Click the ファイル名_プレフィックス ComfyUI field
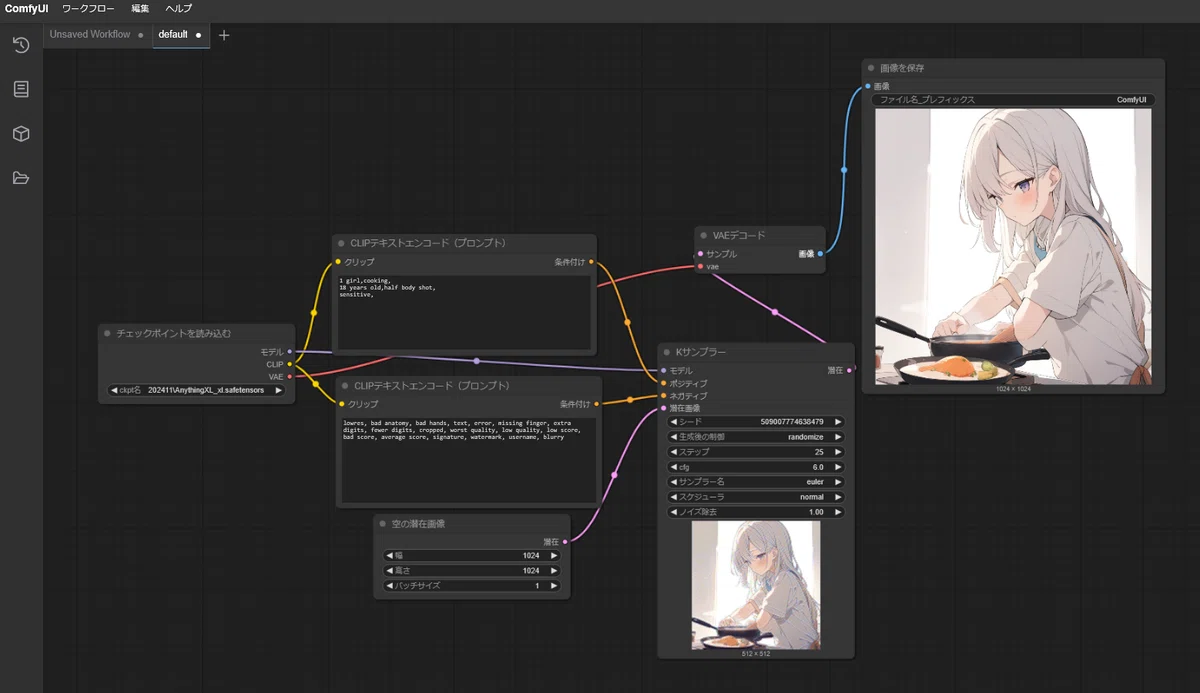This screenshot has width=1200, height=693. point(1012,100)
